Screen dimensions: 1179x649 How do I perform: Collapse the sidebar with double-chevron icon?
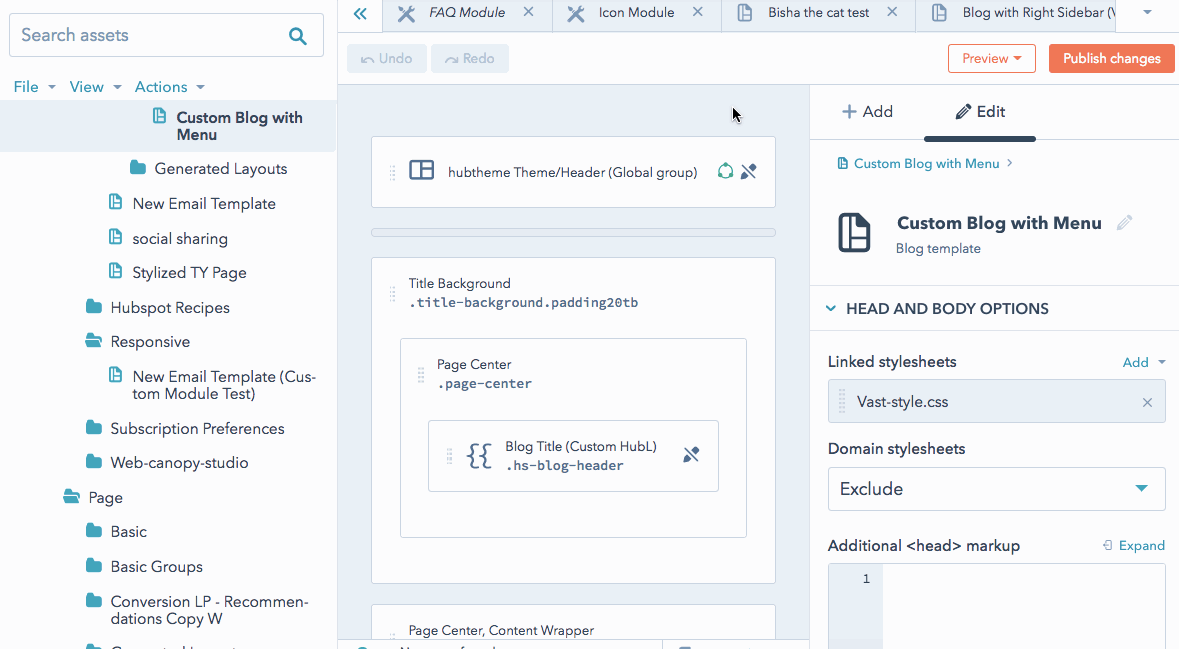(360, 14)
